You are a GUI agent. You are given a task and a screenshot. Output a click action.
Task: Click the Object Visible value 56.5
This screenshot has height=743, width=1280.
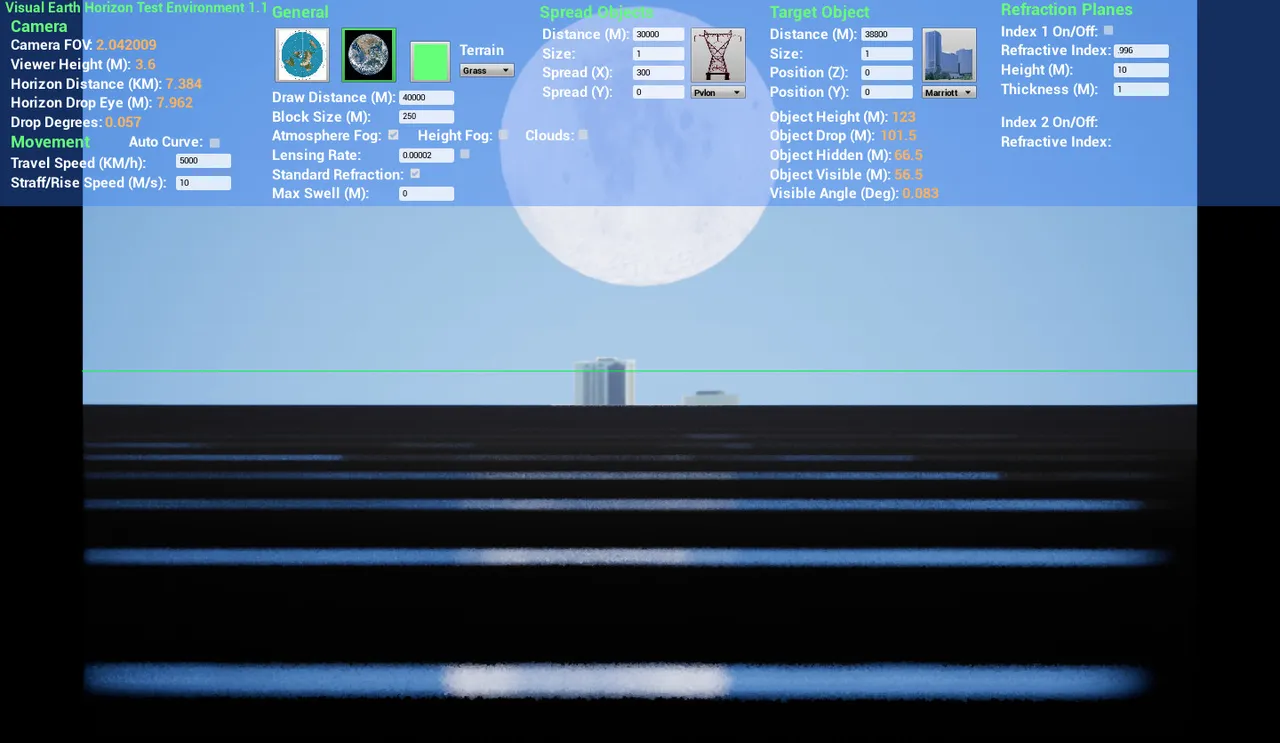908,174
